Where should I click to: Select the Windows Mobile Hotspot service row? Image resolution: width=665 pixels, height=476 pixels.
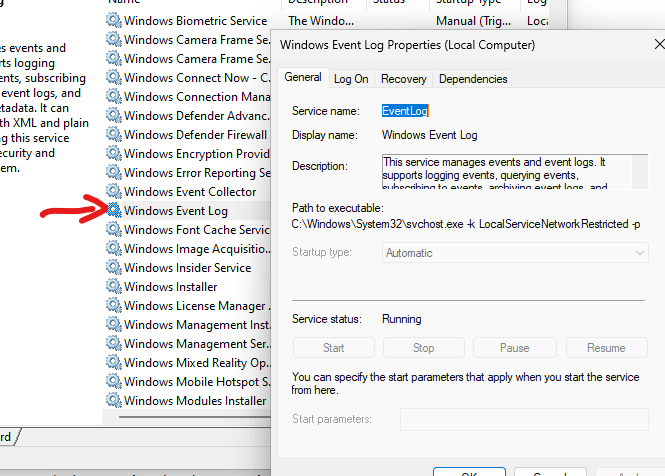(x=187, y=382)
